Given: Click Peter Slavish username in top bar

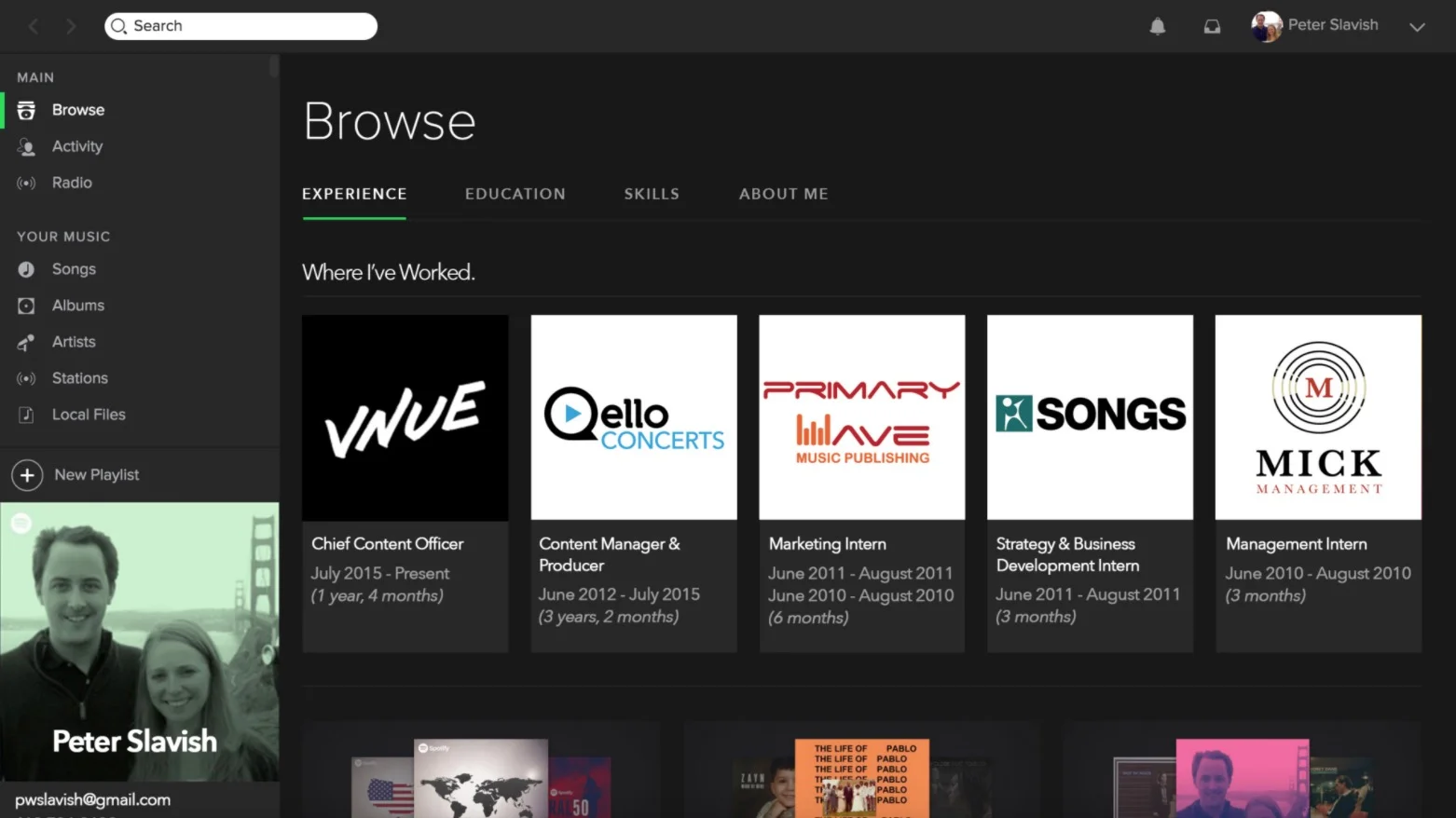Looking at the screenshot, I should click(1333, 25).
